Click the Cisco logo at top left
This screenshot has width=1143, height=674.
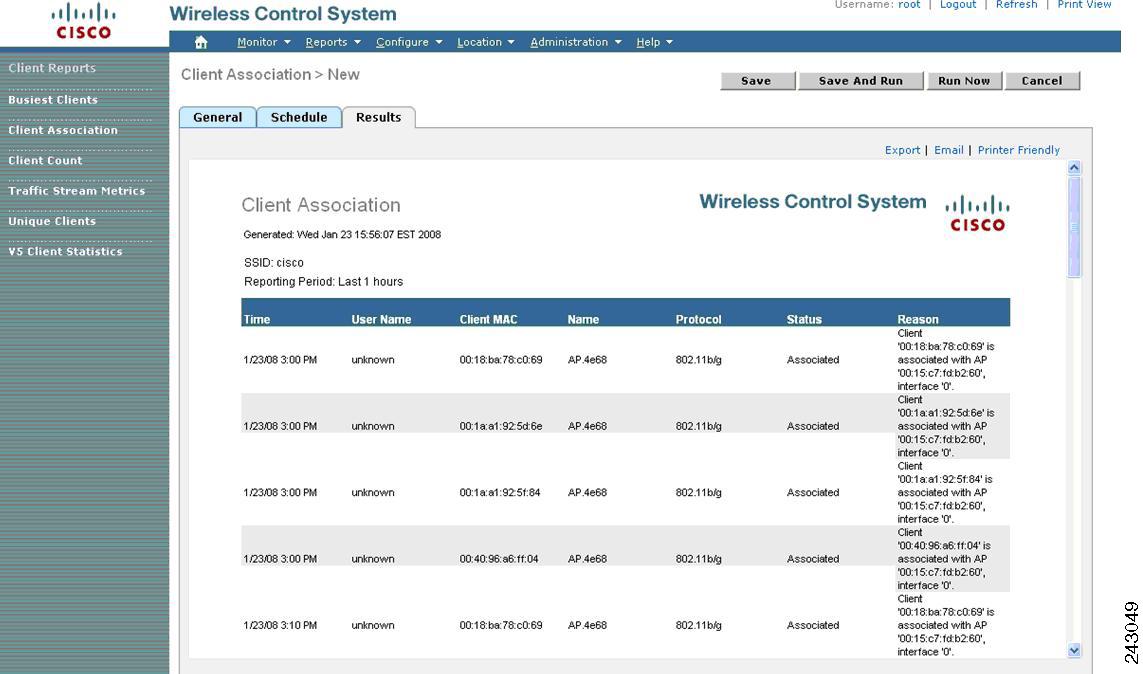click(x=84, y=21)
